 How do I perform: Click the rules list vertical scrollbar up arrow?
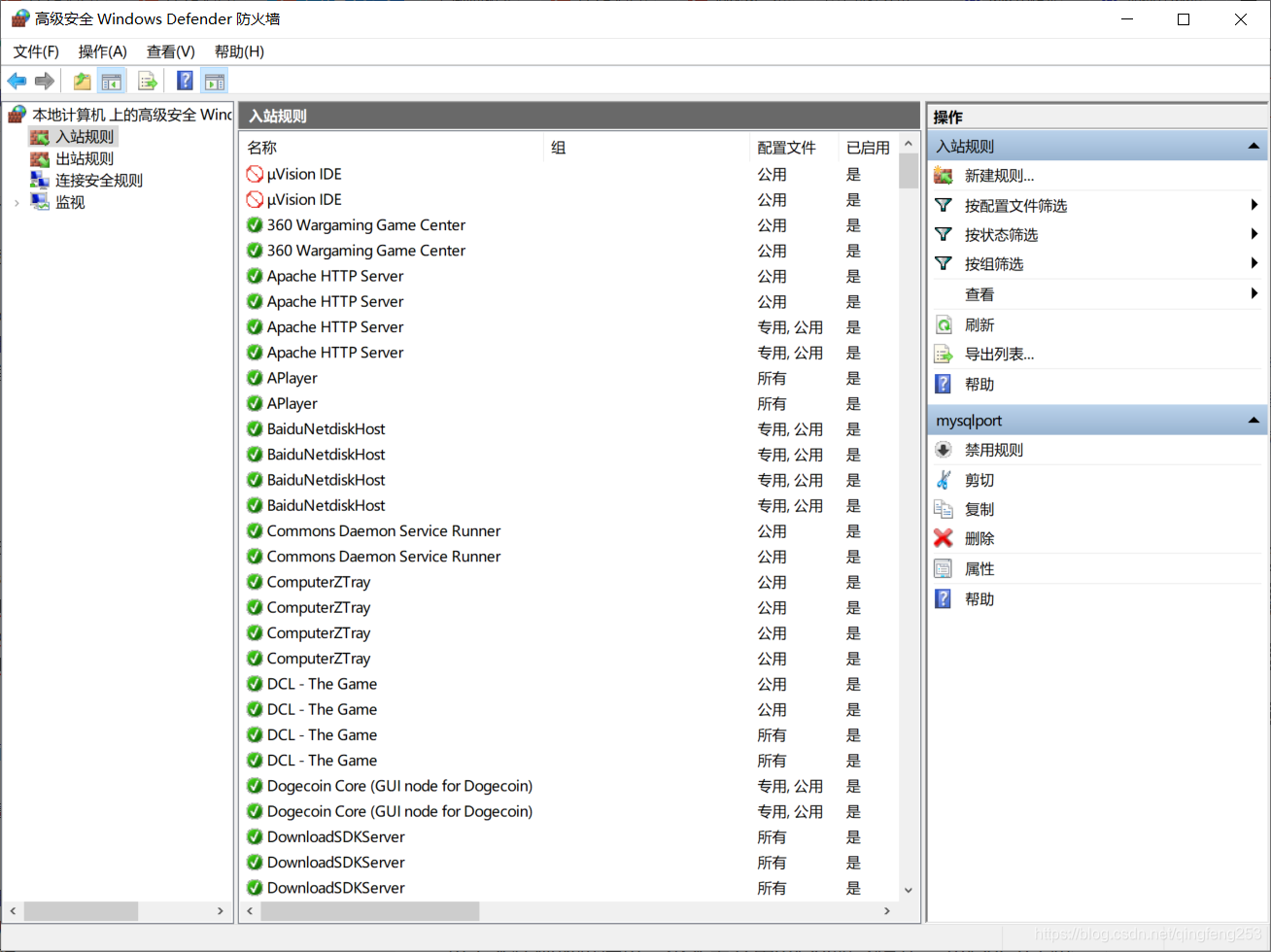[x=909, y=144]
